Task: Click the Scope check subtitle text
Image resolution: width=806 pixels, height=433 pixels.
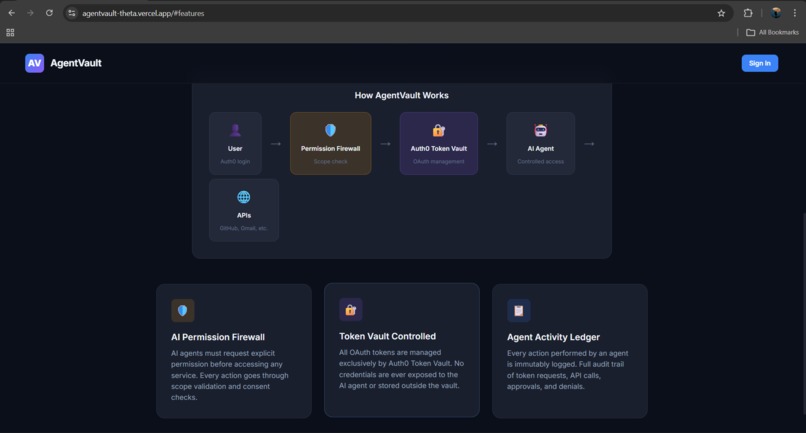Action: [x=331, y=161]
